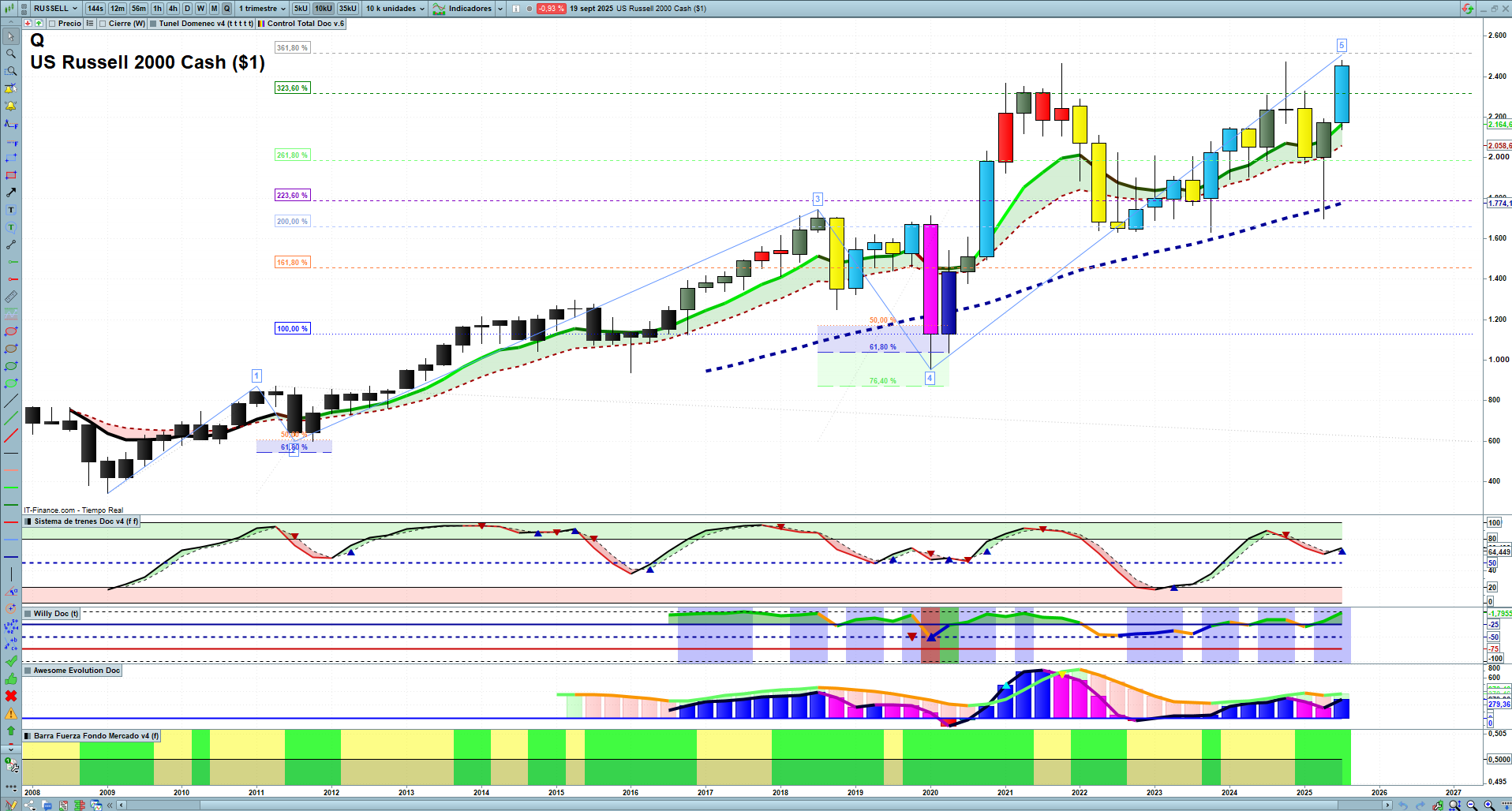The image size is (1512, 811).
Task: Click the 35kU units button
Action: [348, 9]
